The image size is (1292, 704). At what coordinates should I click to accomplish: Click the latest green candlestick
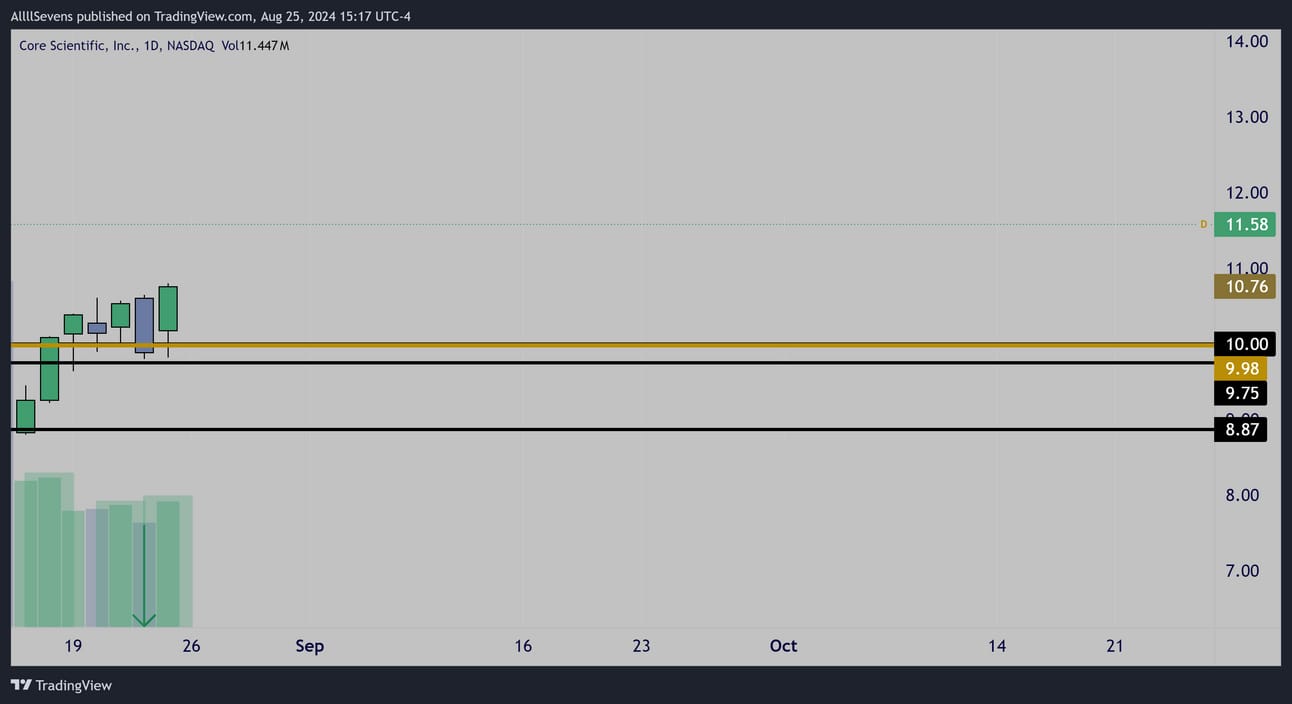(168, 309)
